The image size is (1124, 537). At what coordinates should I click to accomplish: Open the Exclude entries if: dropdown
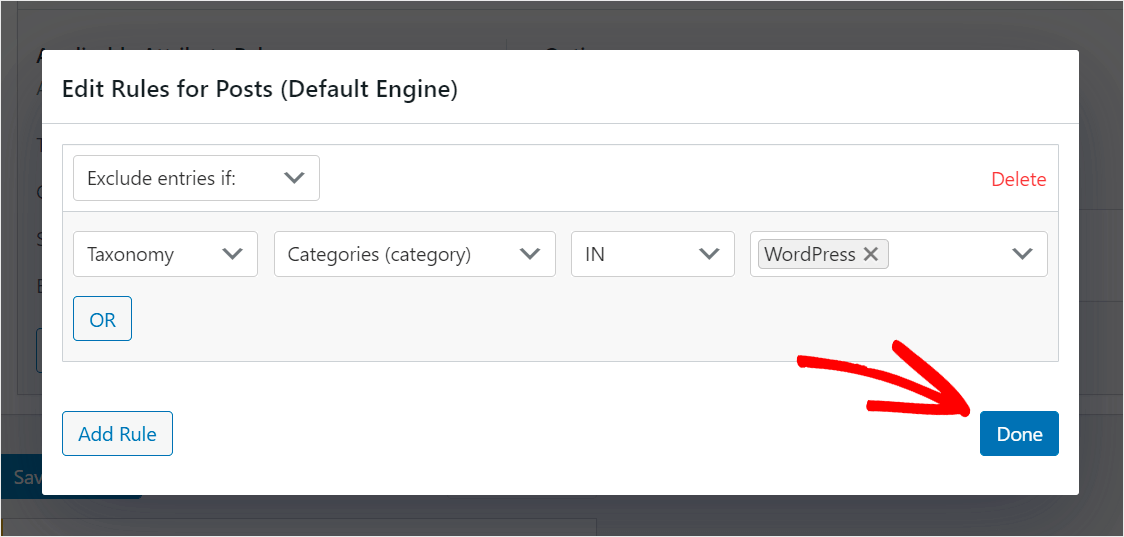pyautogui.click(x=196, y=178)
